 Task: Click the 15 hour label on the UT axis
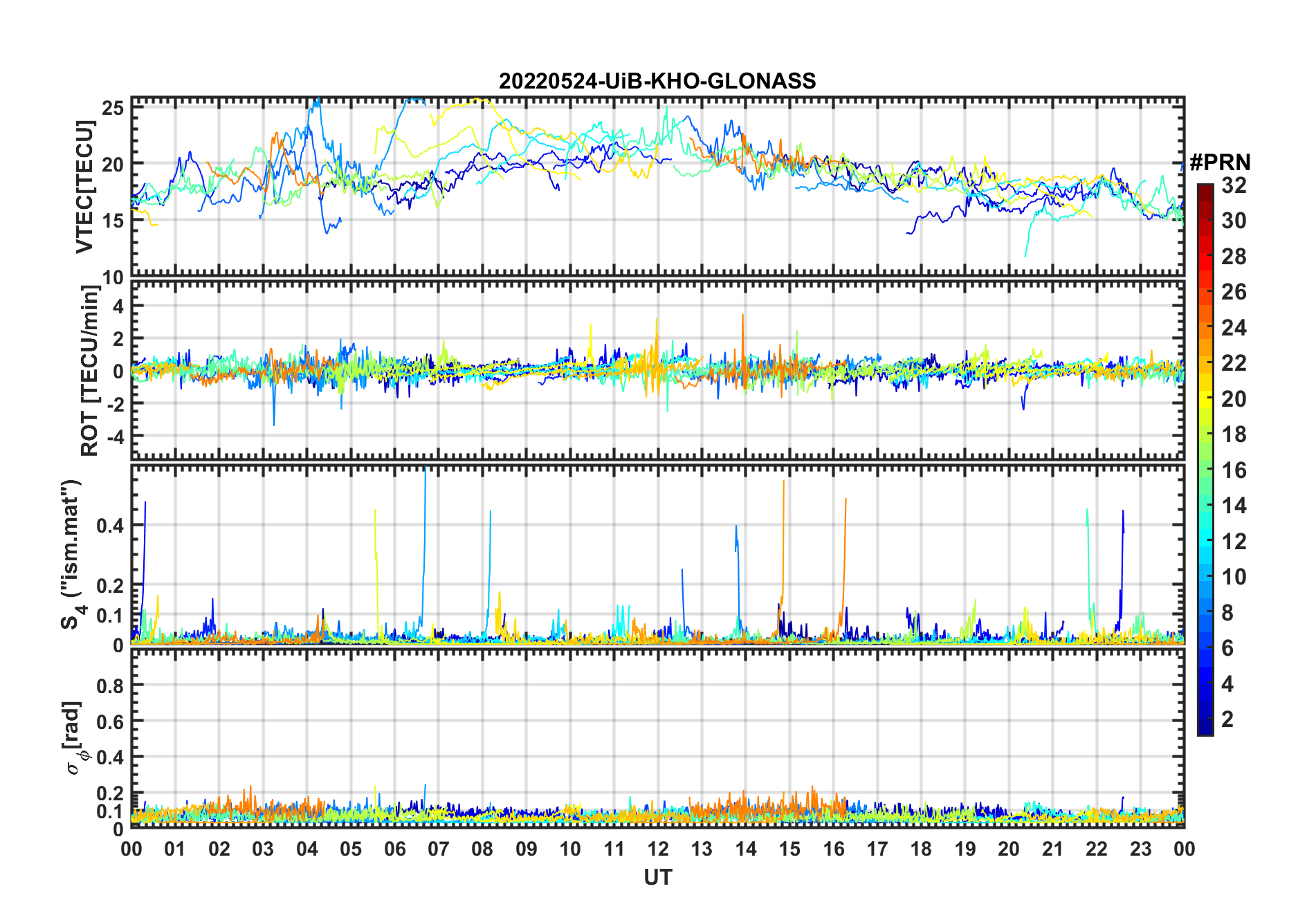790,849
